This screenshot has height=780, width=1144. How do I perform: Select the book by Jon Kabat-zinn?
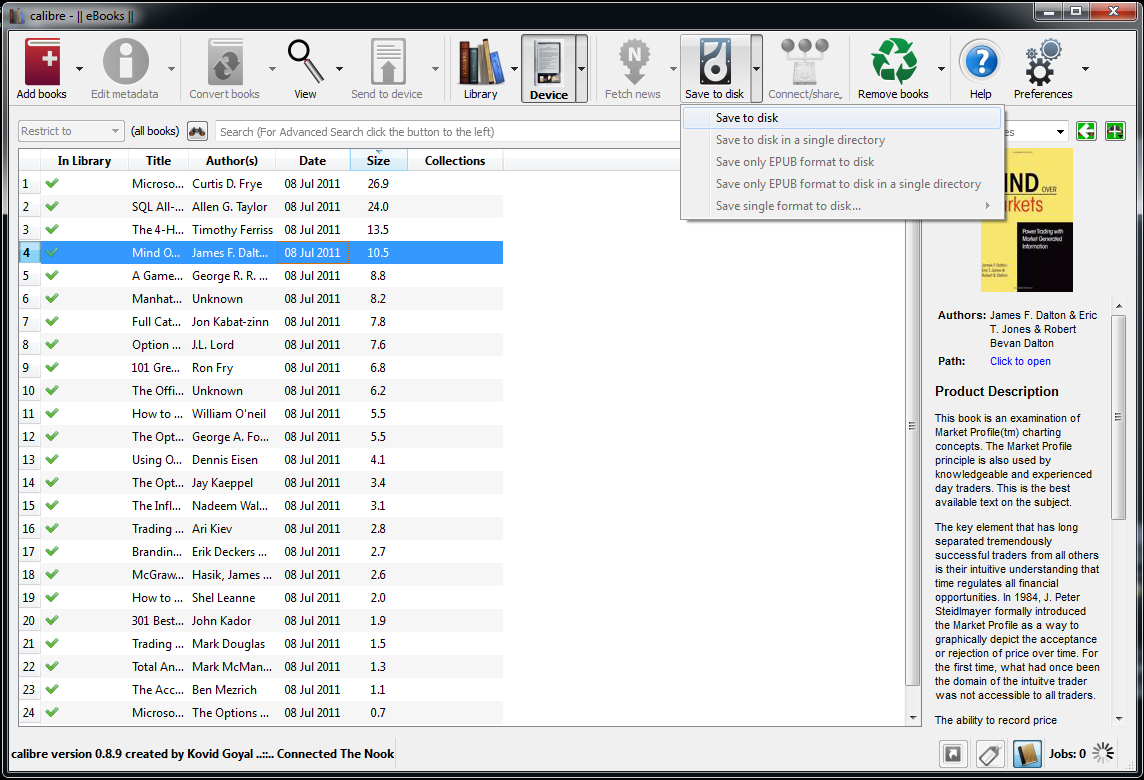pos(261,322)
